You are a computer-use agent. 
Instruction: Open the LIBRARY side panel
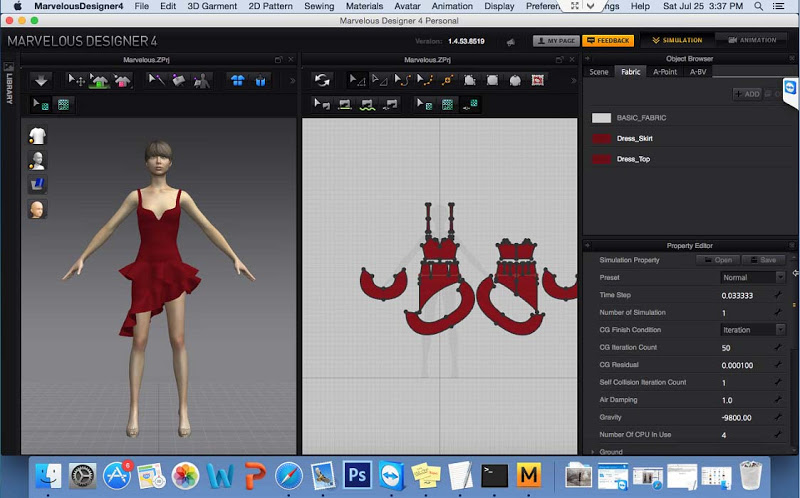(x=9, y=83)
